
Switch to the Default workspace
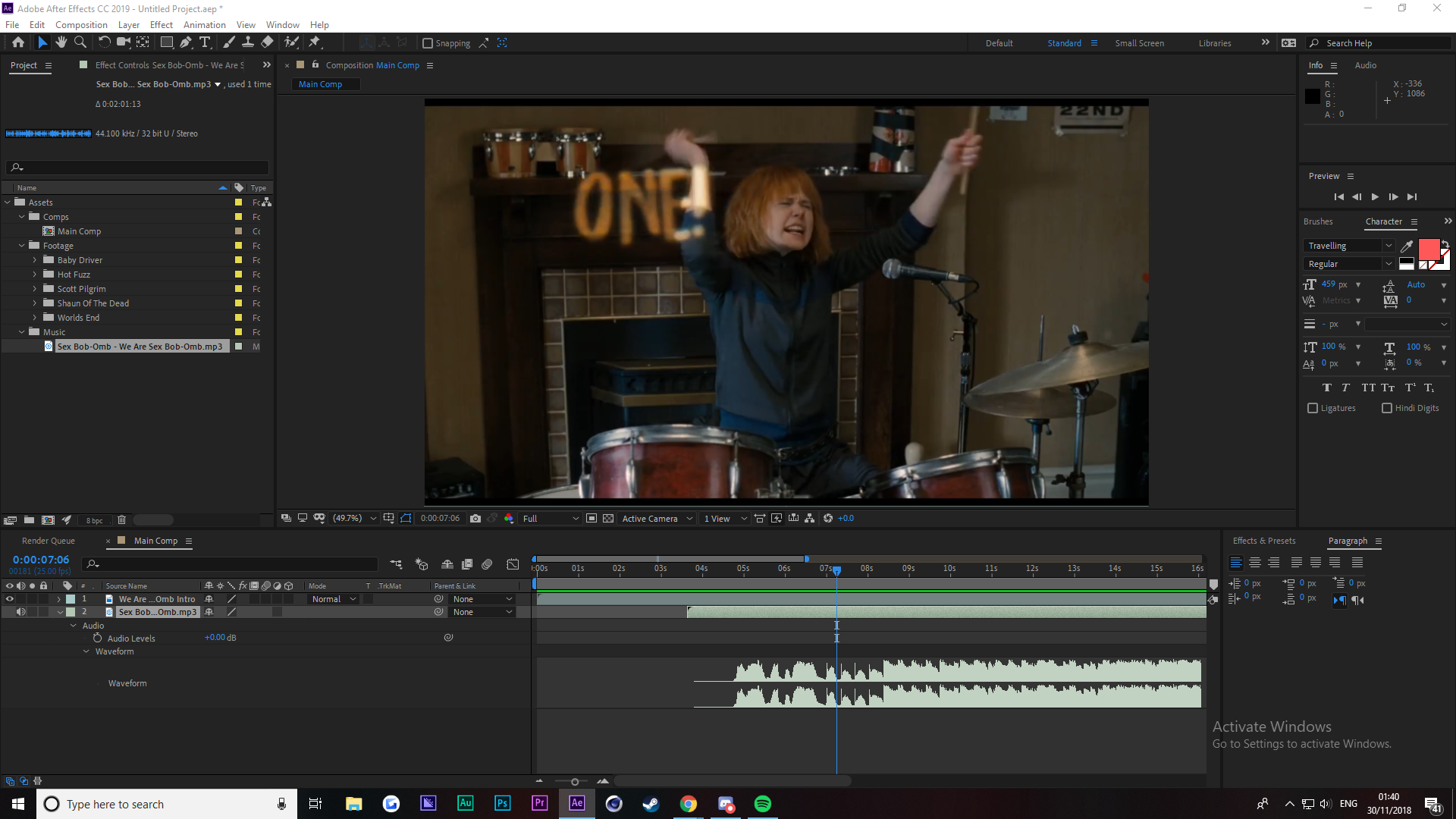[x=999, y=43]
